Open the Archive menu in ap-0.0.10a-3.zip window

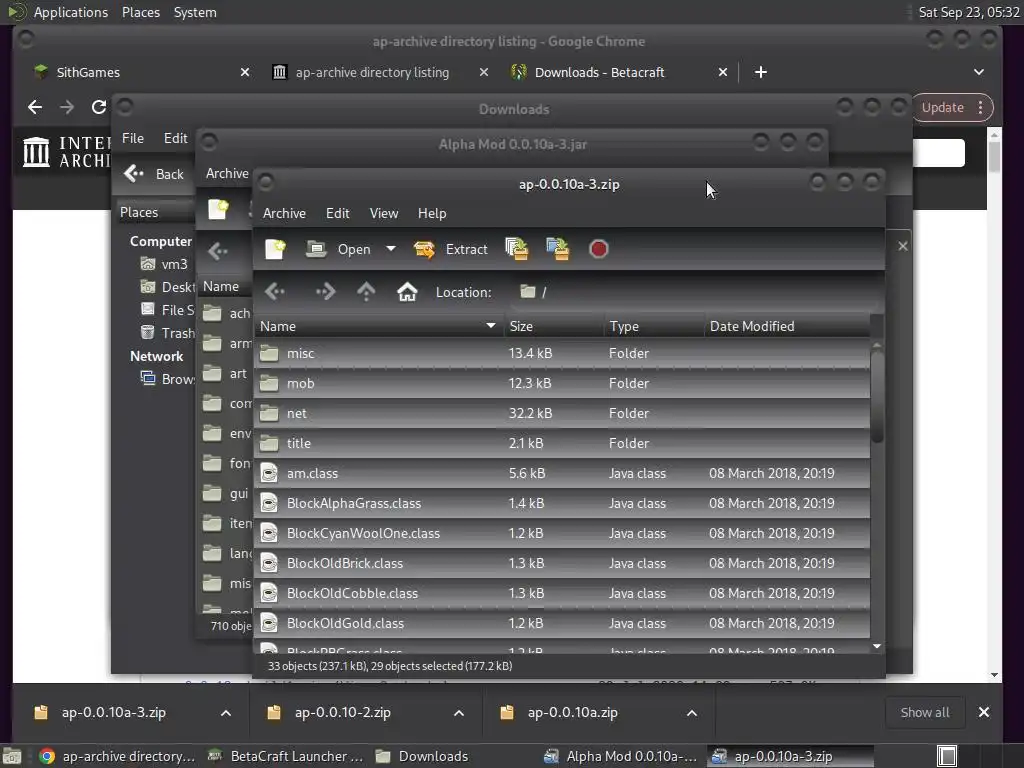[284, 213]
